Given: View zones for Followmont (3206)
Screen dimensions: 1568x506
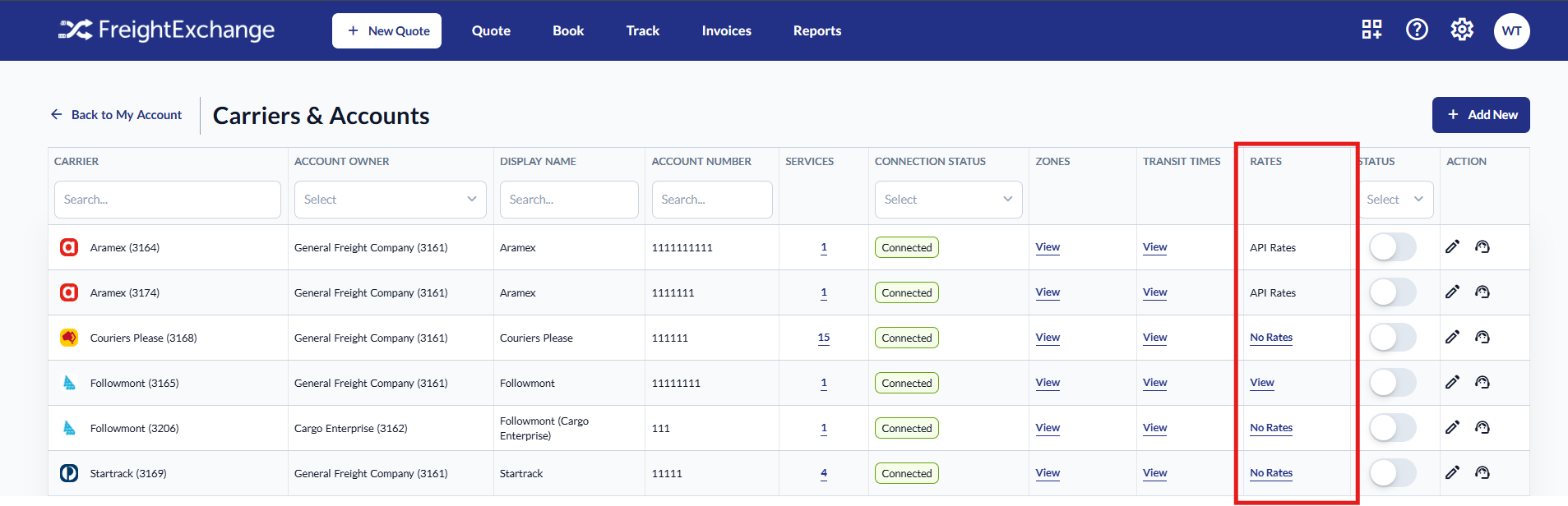Looking at the screenshot, I should click(x=1048, y=428).
